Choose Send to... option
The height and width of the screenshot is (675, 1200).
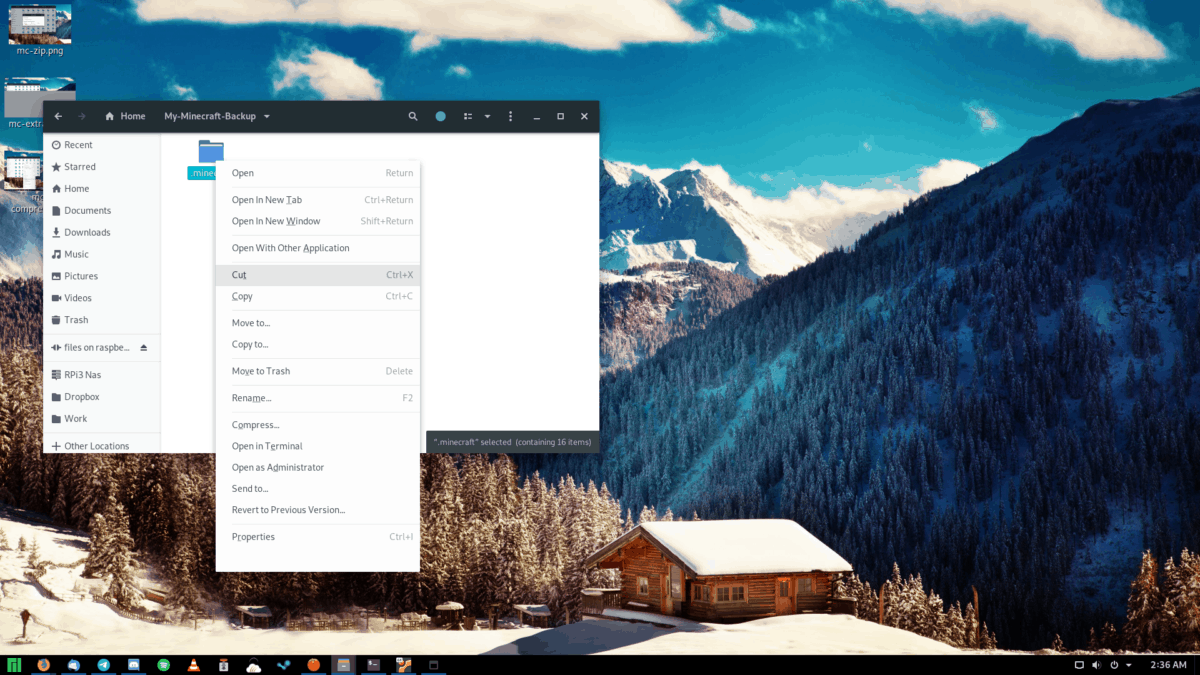318,489
